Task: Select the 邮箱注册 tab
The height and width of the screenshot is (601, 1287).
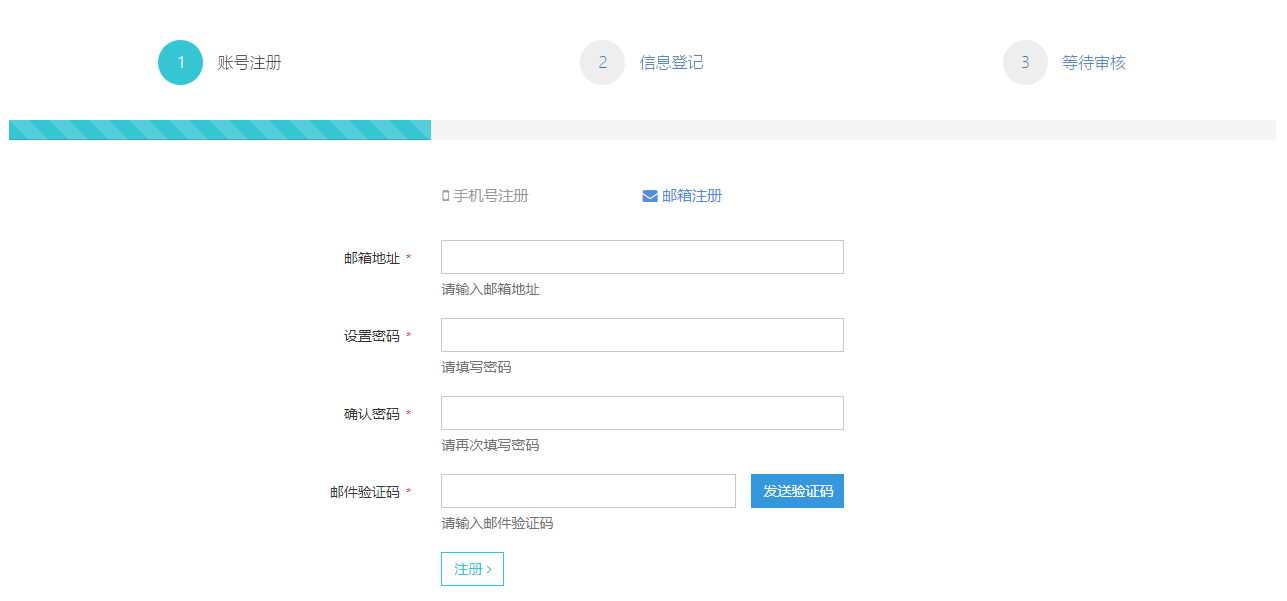Action: (691, 196)
